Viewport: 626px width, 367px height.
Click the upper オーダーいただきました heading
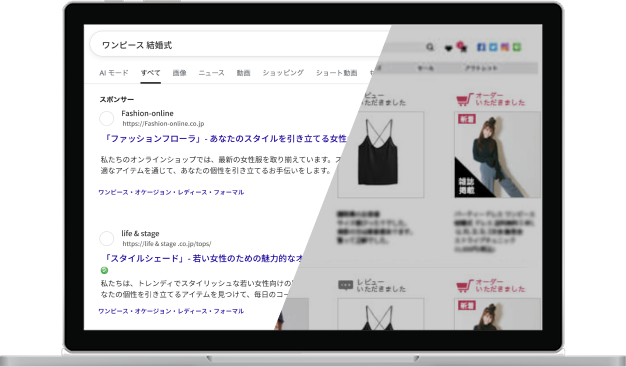click(x=500, y=99)
